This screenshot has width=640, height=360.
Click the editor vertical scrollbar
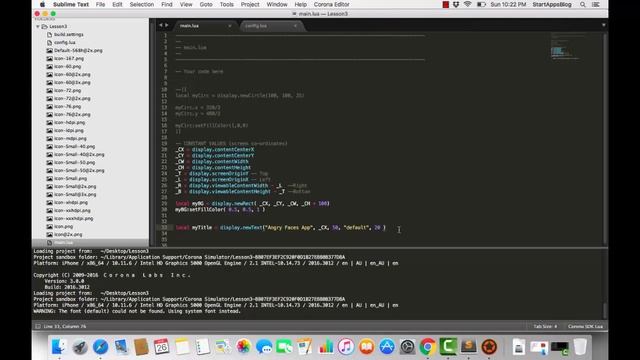[x=605, y=139]
